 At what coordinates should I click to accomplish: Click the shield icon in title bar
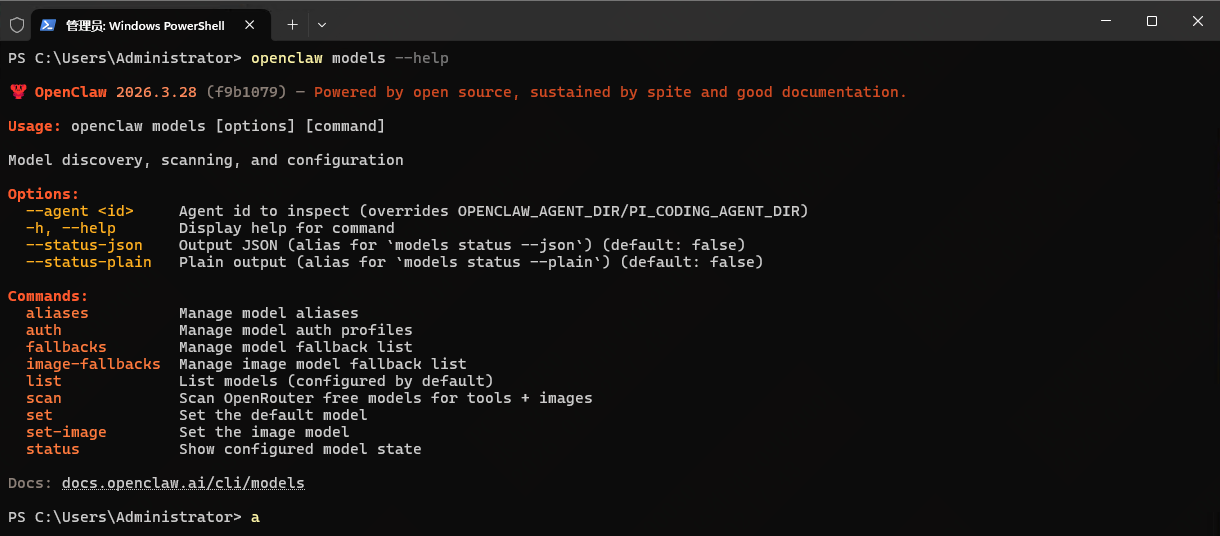(x=16, y=24)
